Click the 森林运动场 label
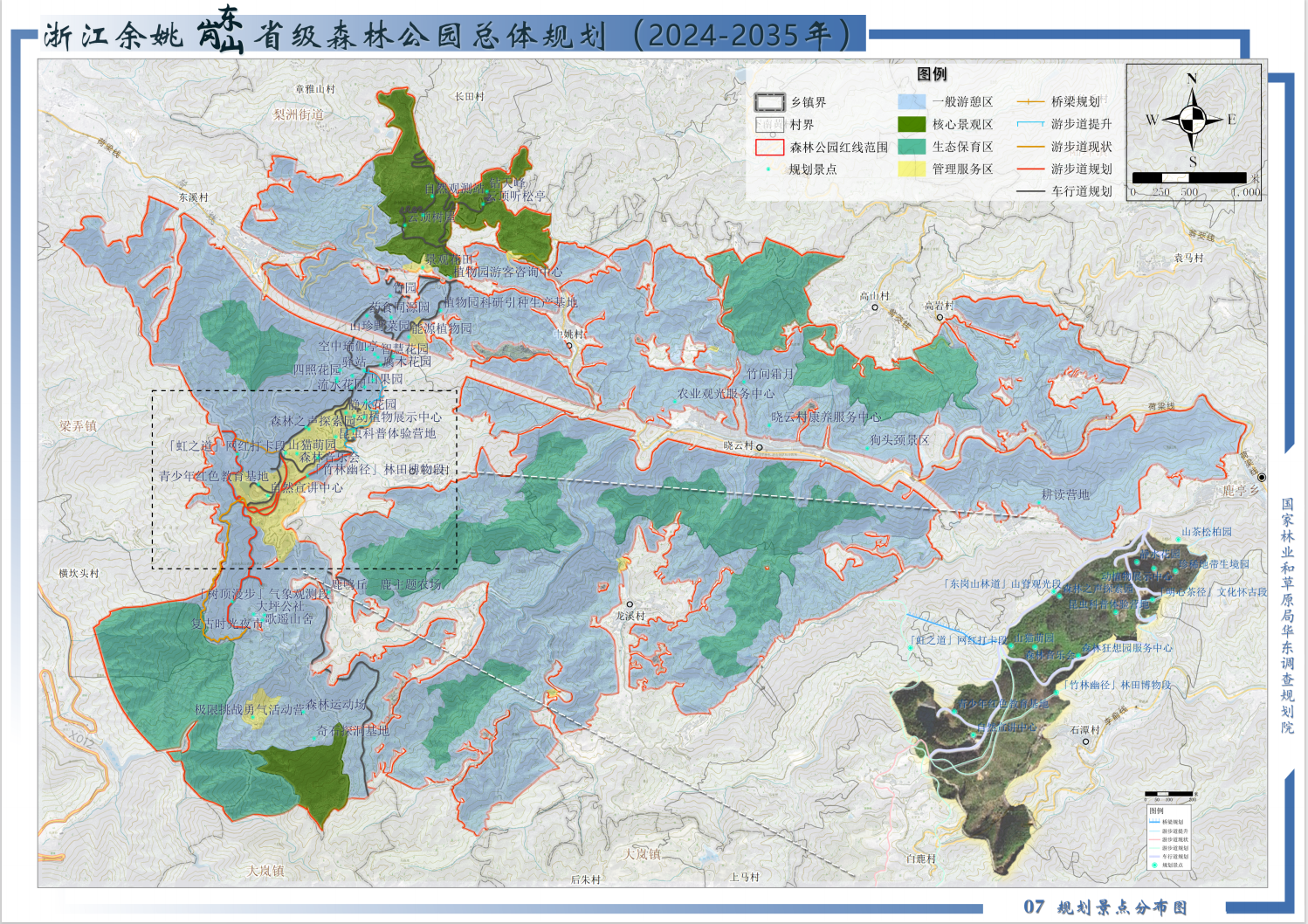The height and width of the screenshot is (924, 1308). pyautogui.click(x=336, y=704)
